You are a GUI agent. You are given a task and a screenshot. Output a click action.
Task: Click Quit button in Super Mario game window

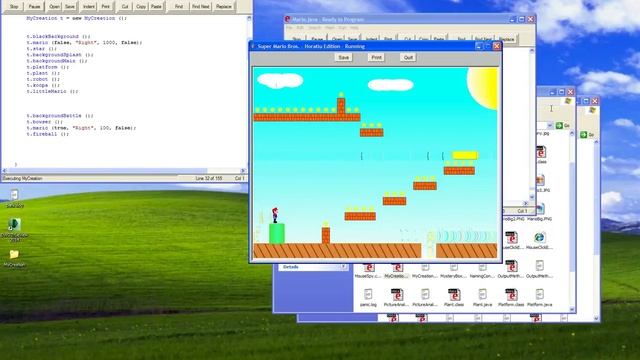tap(408, 58)
